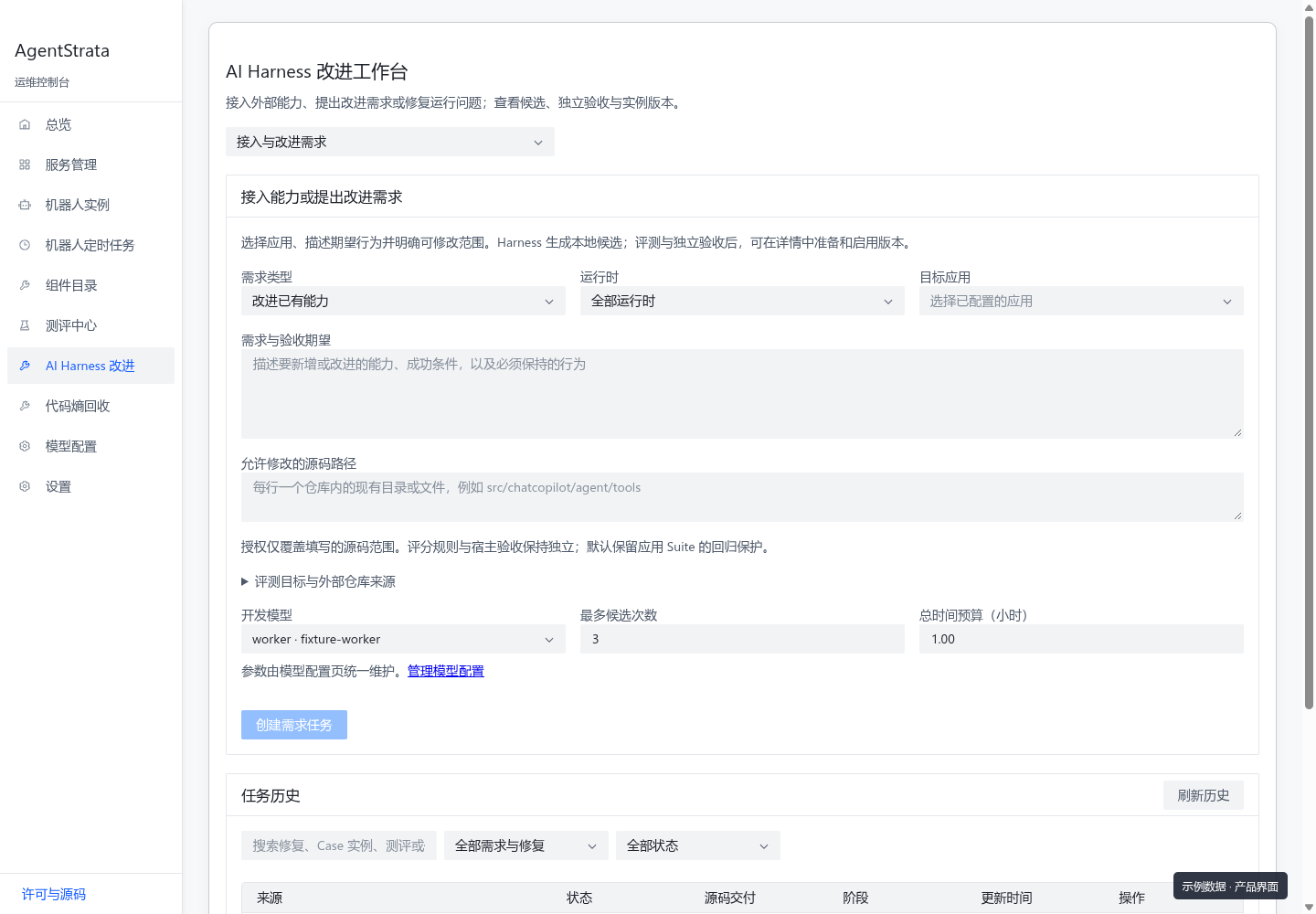The height and width of the screenshot is (914, 1316).
Task: Go to 组件目录 in the sidebar
Action: [90, 285]
